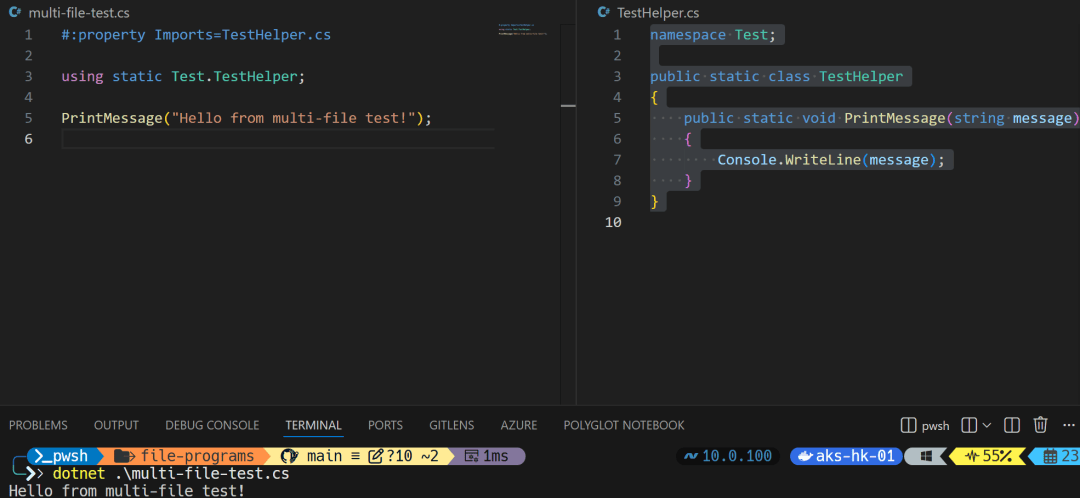The width and height of the screenshot is (1080, 498).
Task: Click the aks-hk-01 Kubernetes context badge
Action: point(847,456)
